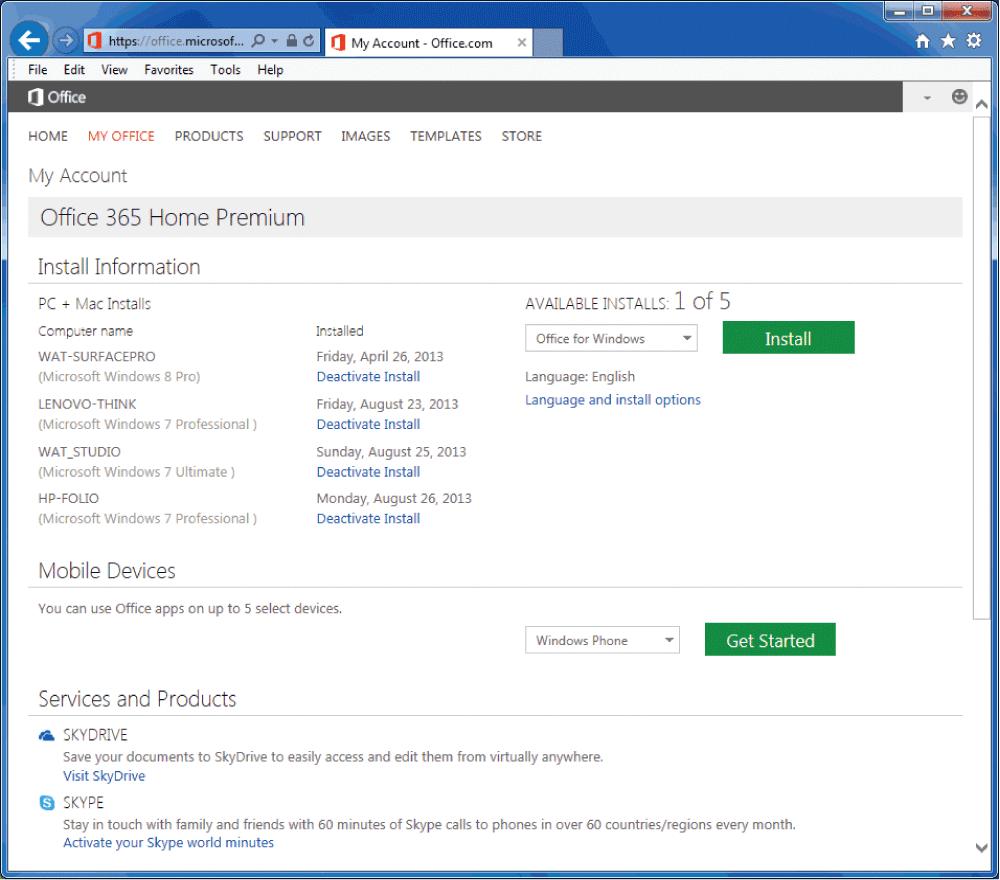1000x880 pixels.
Task: Deactivate install for WAT-SURFACEPRO
Action: [368, 376]
